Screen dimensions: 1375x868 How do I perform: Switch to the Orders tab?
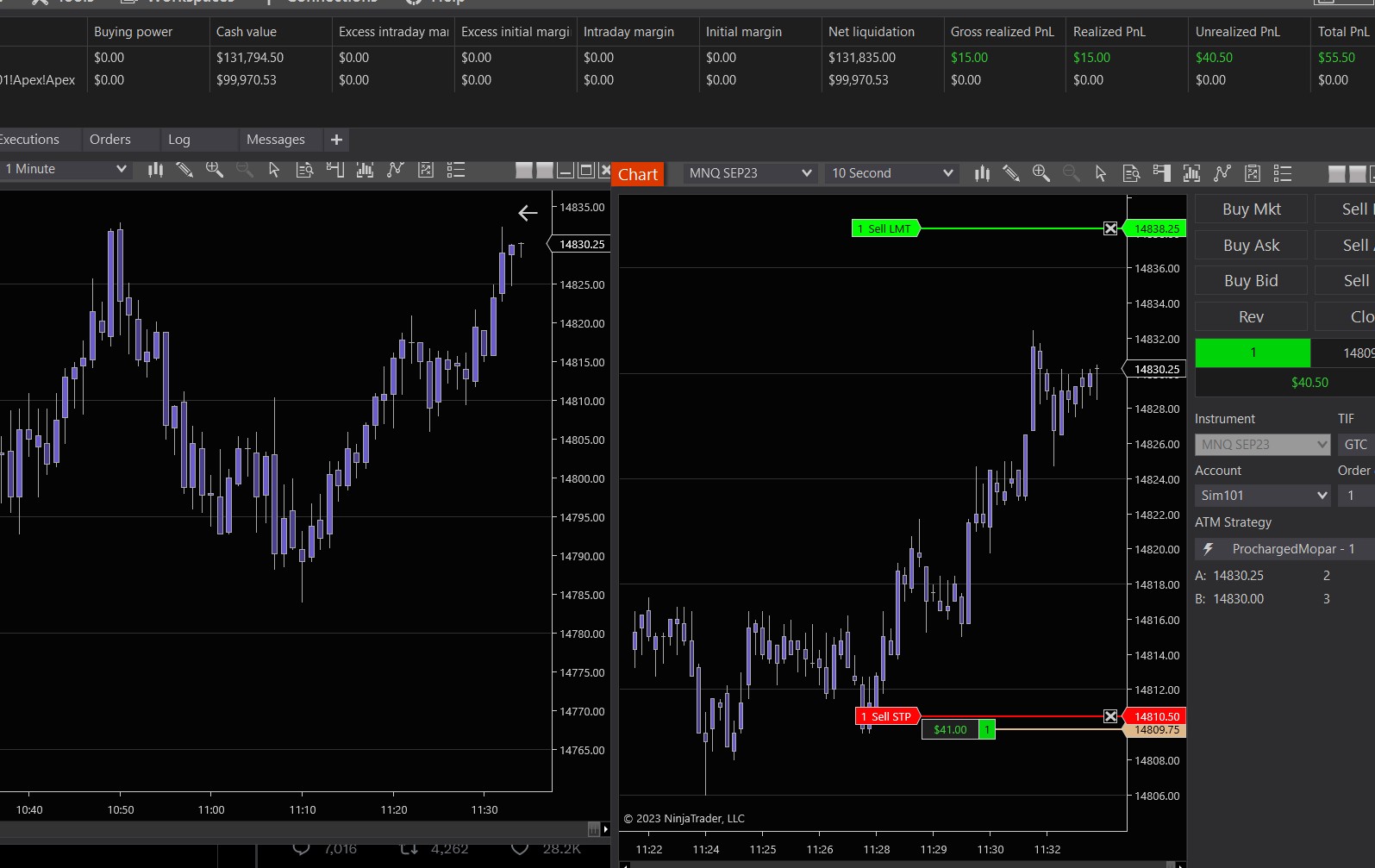(110, 140)
